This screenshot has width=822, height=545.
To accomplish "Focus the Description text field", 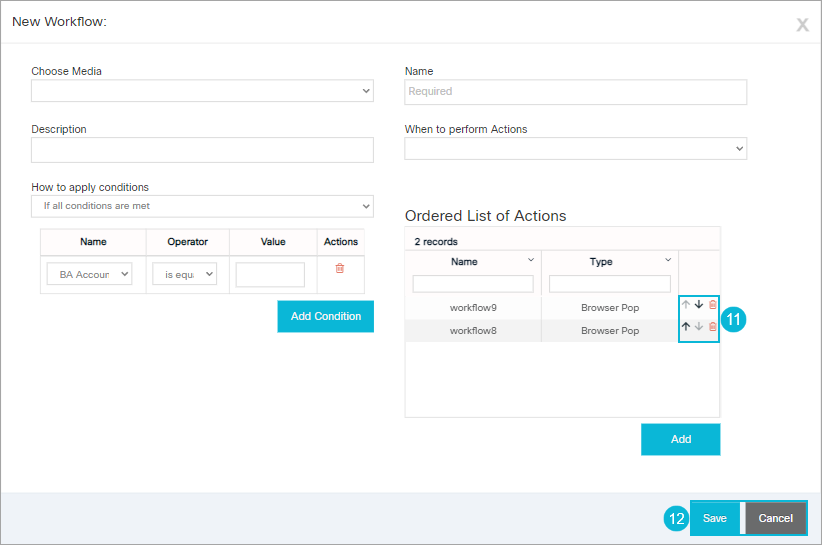I will (202, 150).
